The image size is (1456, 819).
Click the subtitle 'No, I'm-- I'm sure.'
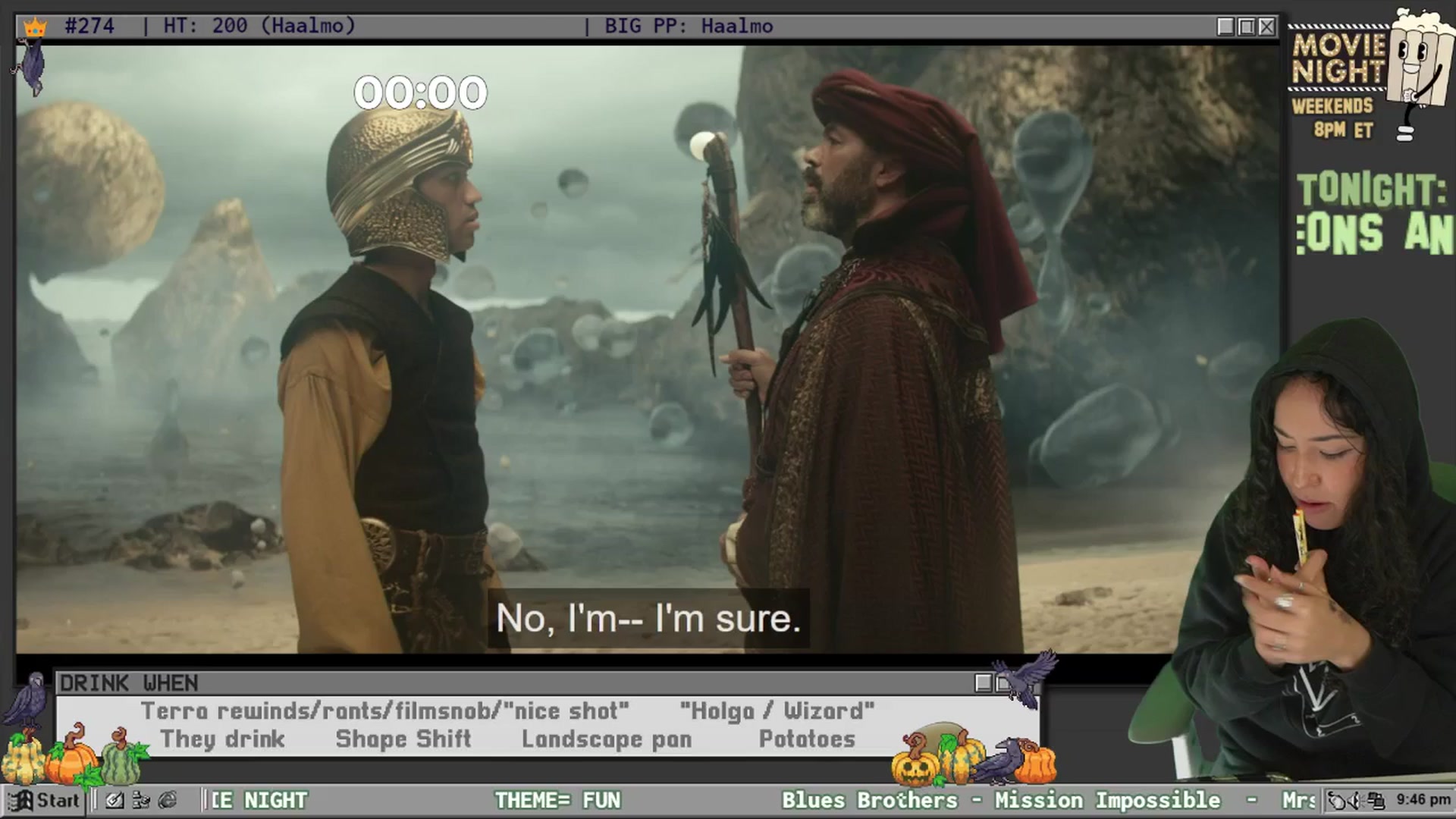click(648, 619)
